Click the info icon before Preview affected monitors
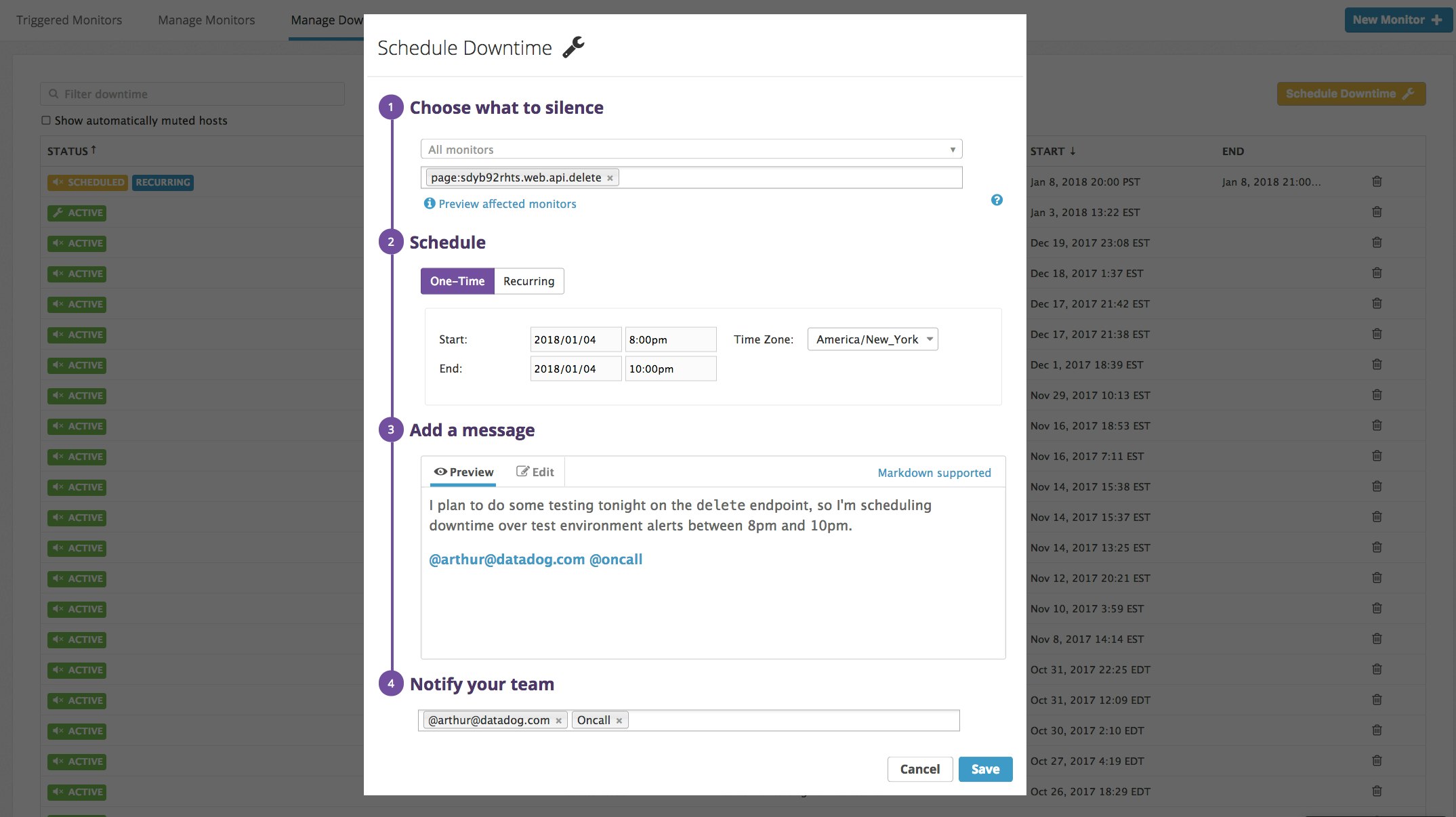Image resolution: width=1456 pixels, height=817 pixels. pos(430,203)
